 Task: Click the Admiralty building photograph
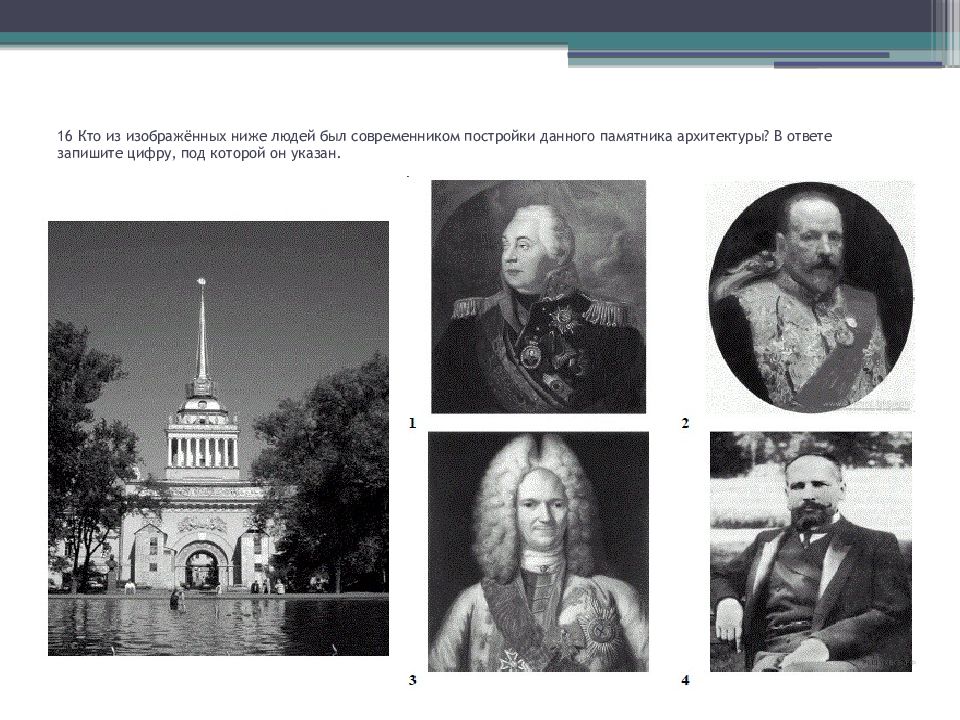219,438
